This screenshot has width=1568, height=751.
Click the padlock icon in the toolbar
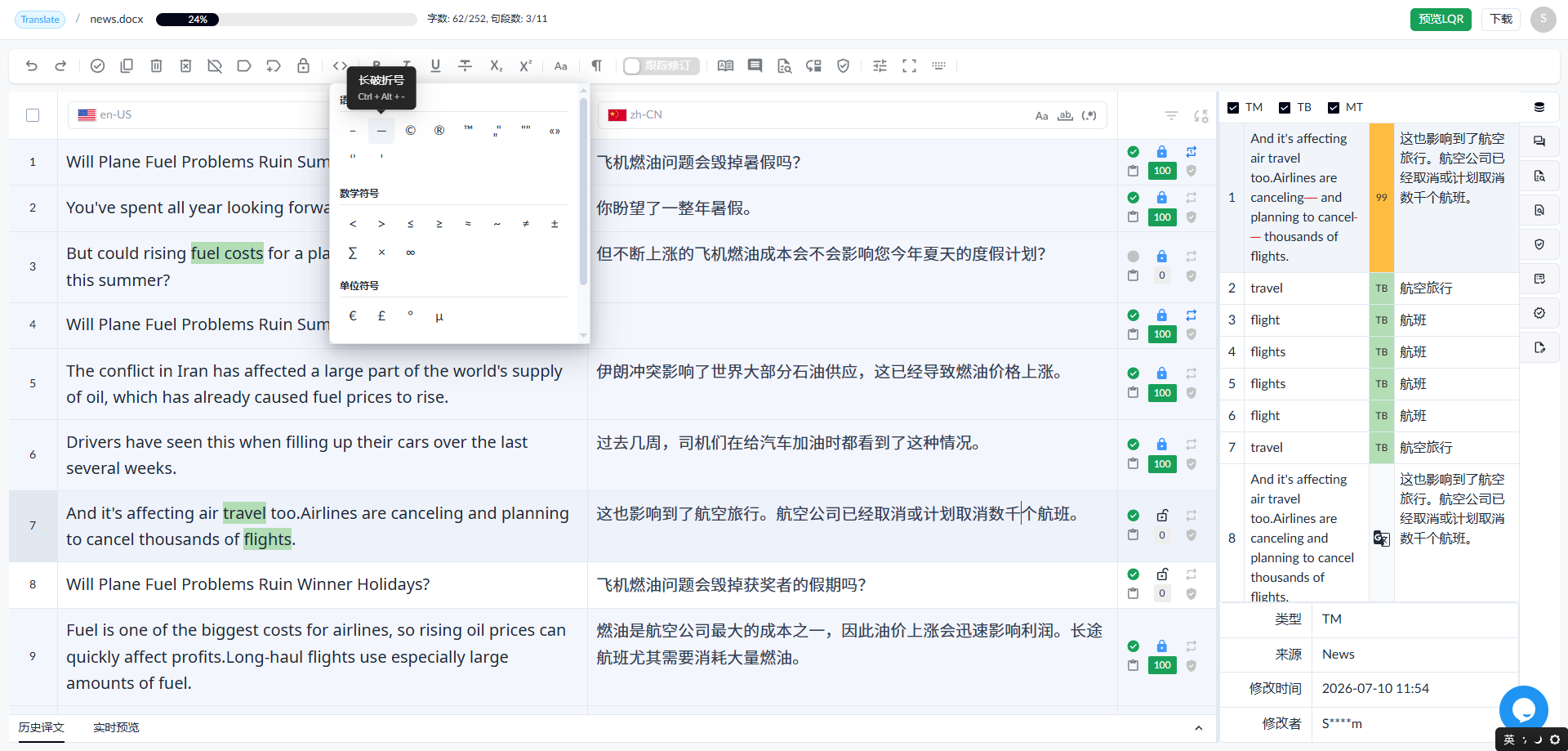click(303, 66)
